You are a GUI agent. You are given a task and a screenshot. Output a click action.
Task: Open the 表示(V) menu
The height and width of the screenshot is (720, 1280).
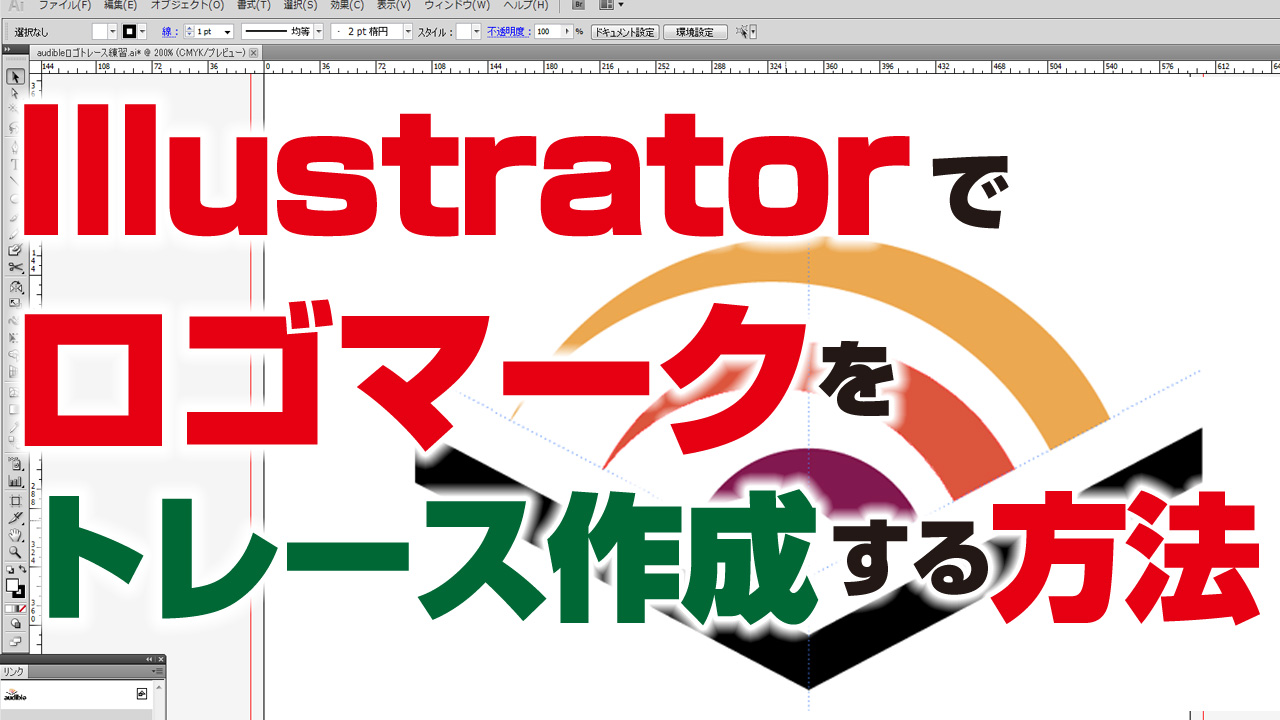394,5
